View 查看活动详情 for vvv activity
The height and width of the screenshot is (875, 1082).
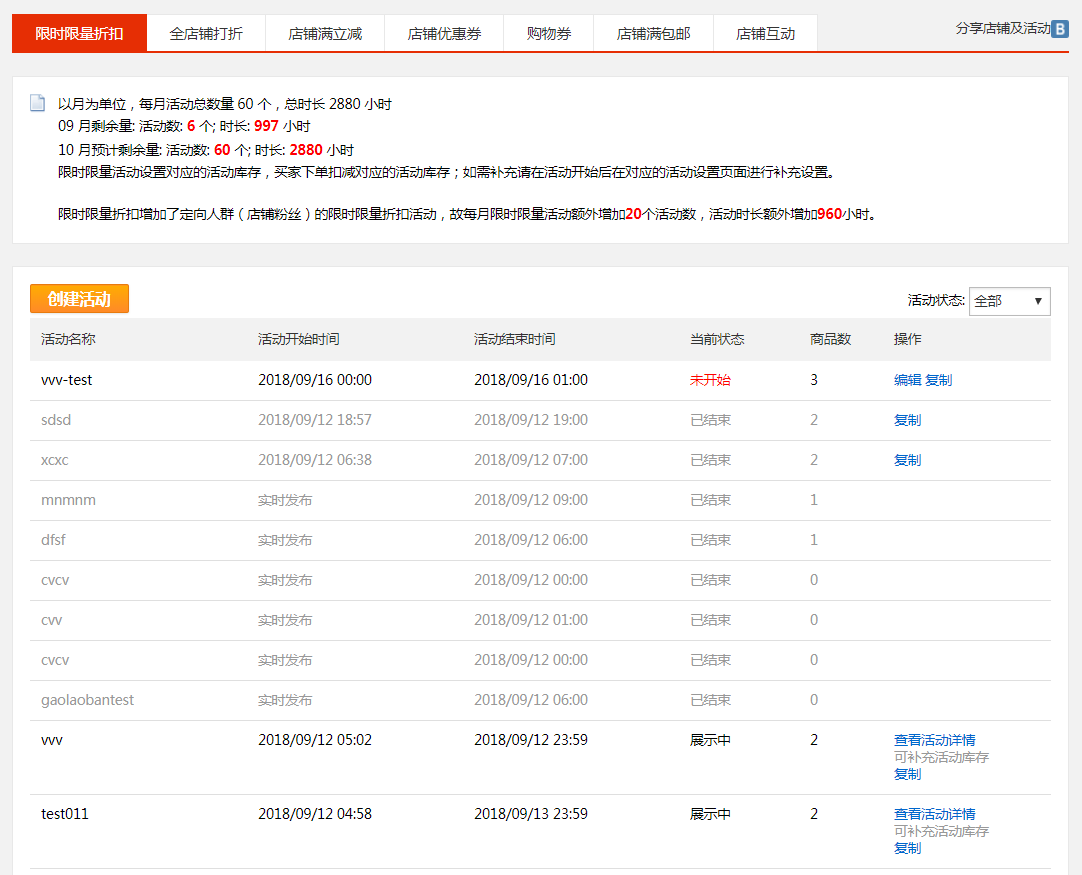(x=934, y=740)
